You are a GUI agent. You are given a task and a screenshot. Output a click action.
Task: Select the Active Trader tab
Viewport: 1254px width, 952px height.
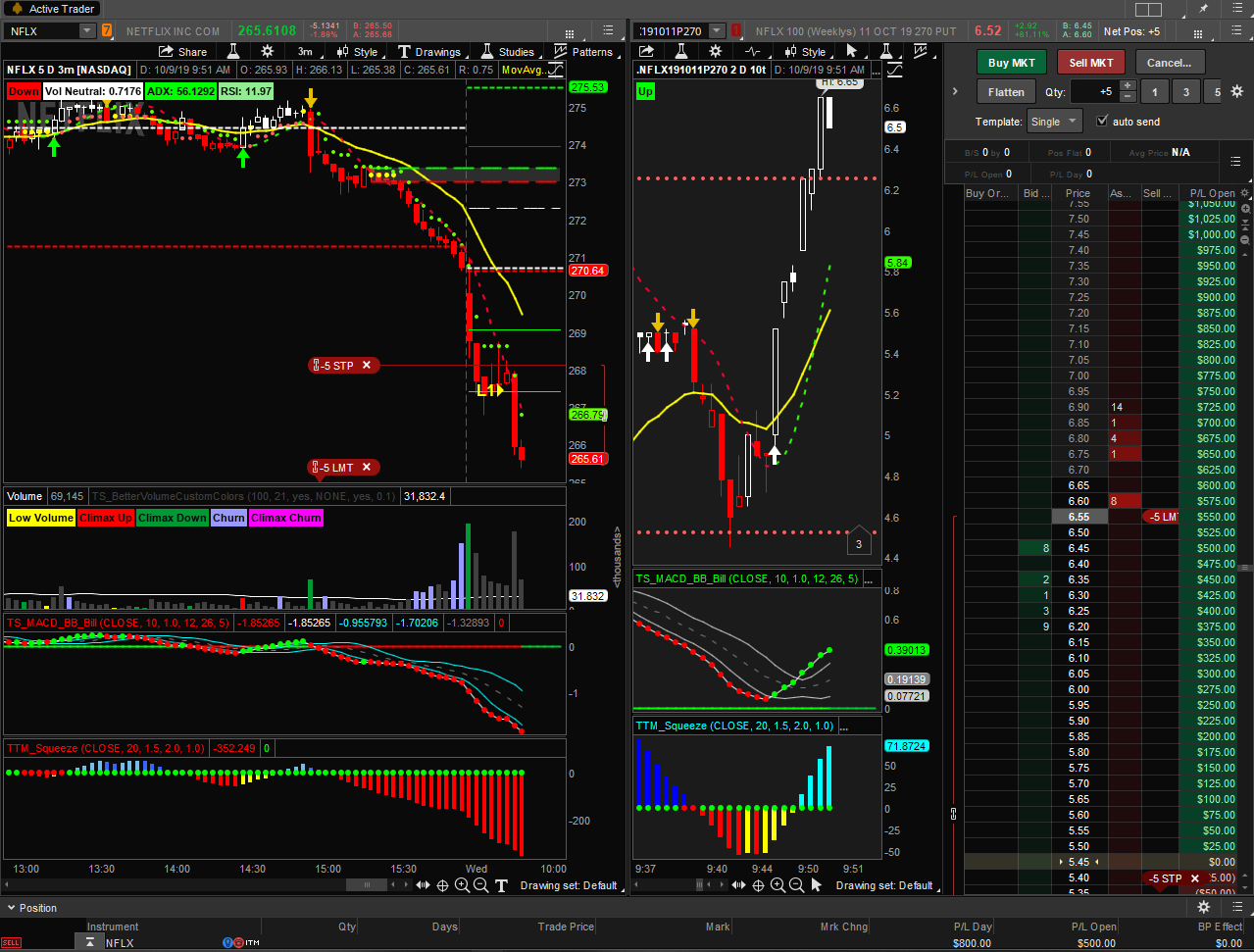pyautogui.click(x=52, y=9)
